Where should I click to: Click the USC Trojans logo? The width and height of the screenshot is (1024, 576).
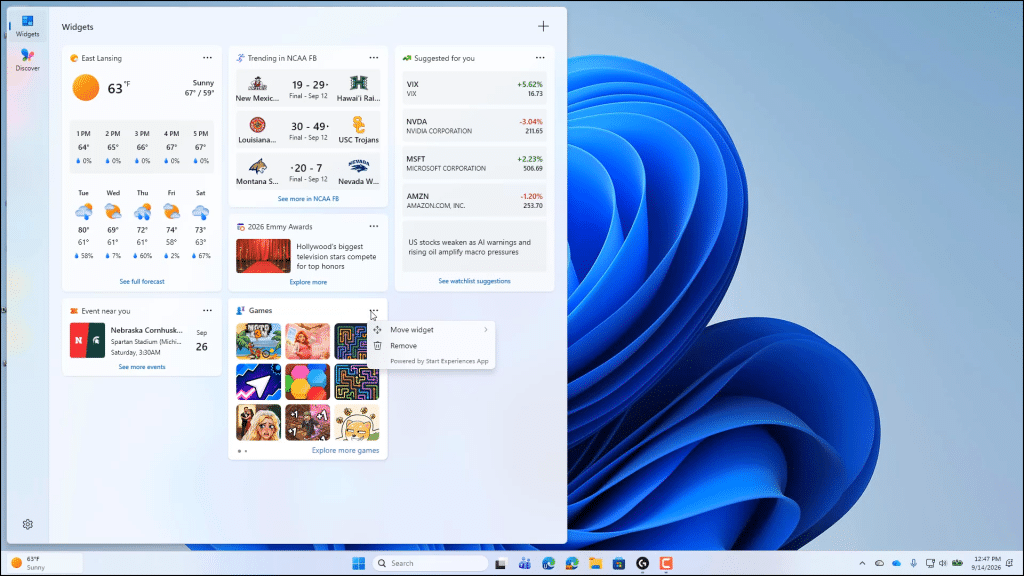tap(359, 124)
